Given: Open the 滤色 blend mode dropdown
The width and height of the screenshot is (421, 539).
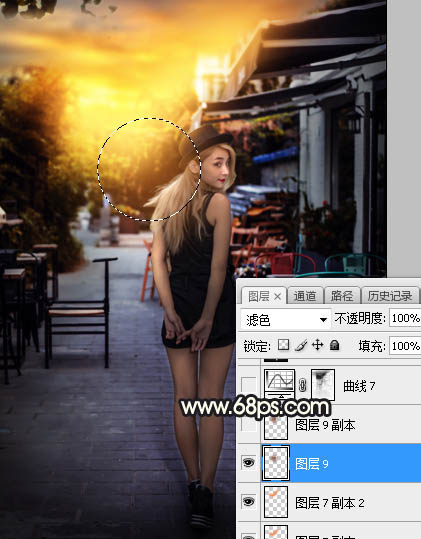Looking at the screenshot, I should (x=285, y=319).
